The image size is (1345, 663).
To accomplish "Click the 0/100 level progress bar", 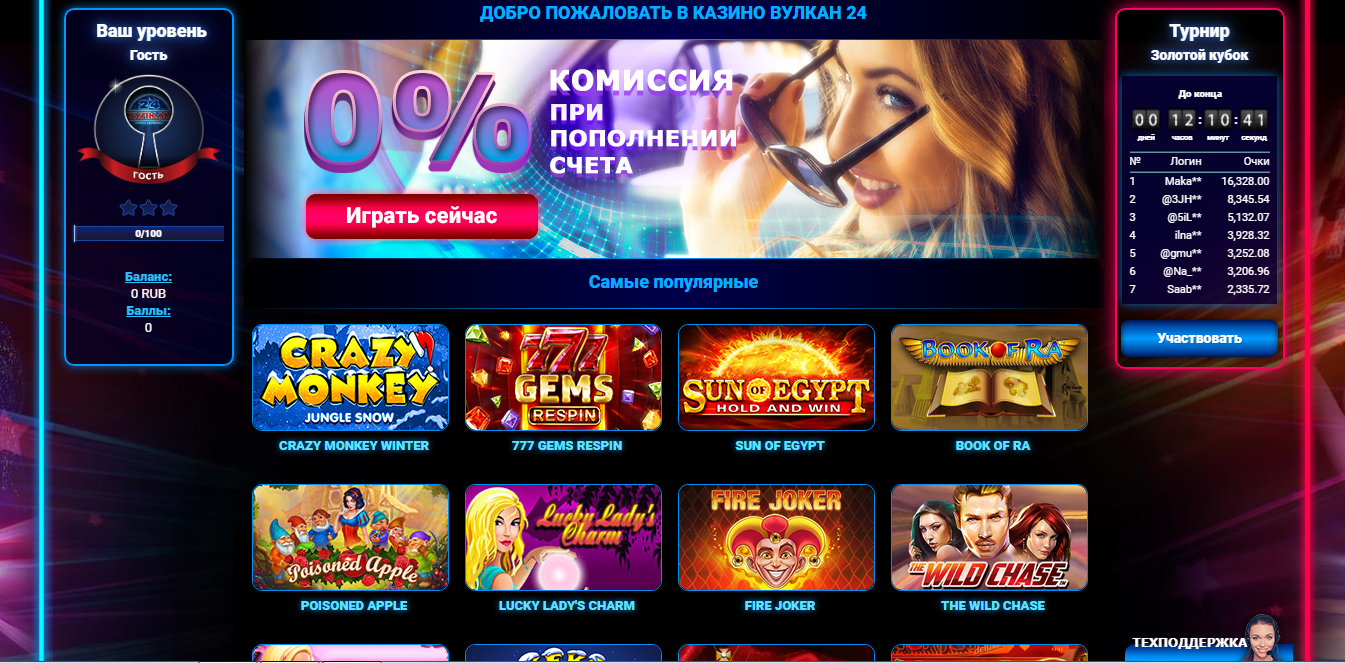I will (x=148, y=234).
